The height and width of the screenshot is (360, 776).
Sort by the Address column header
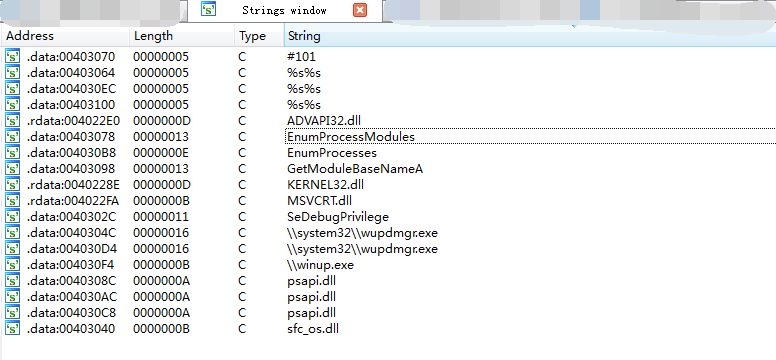point(65,36)
